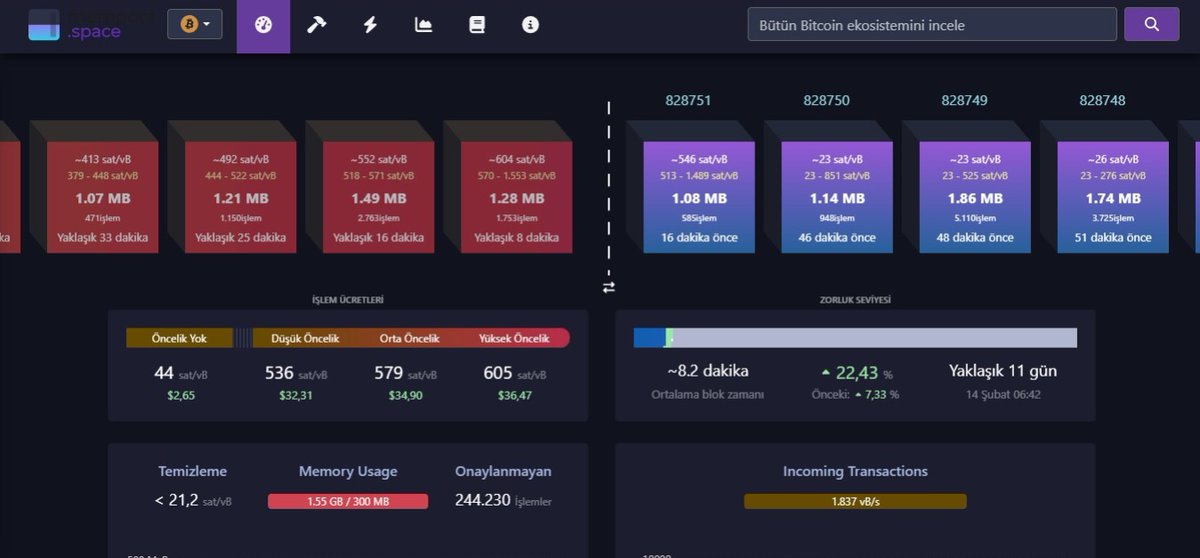Viewport: 1200px width, 558px height.
Task: Click the 536 sat/vB fee value
Action: (x=295, y=373)
